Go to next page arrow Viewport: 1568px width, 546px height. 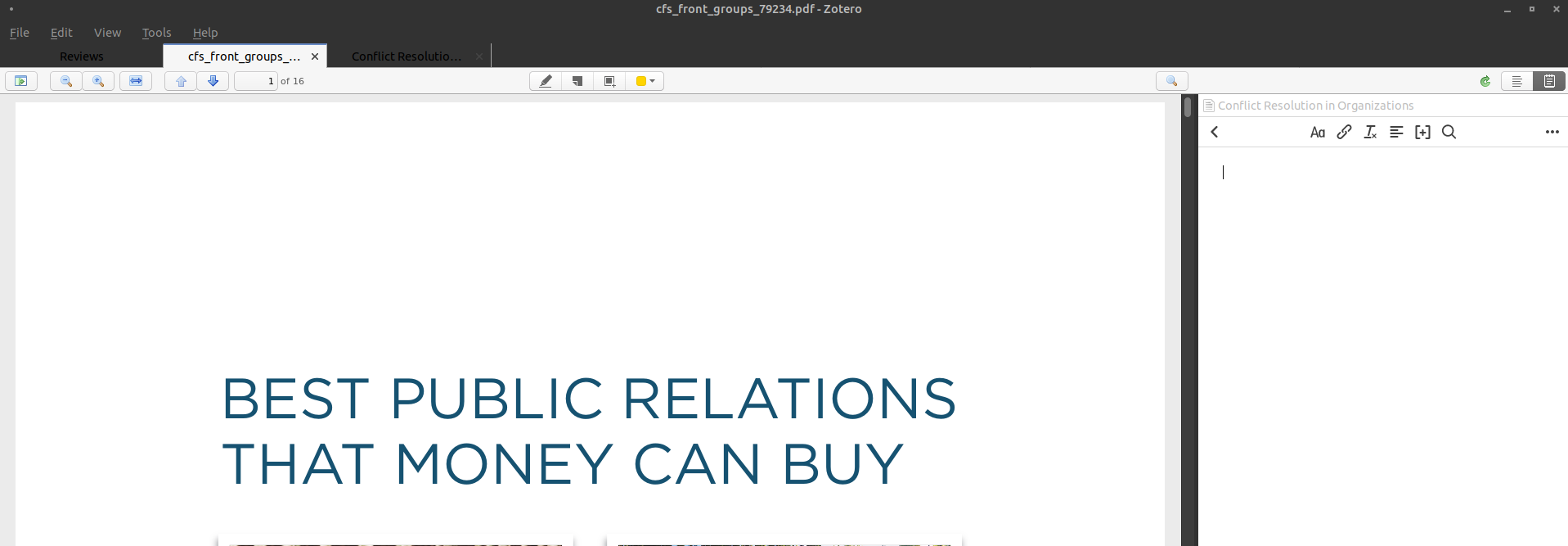point(213,81)
